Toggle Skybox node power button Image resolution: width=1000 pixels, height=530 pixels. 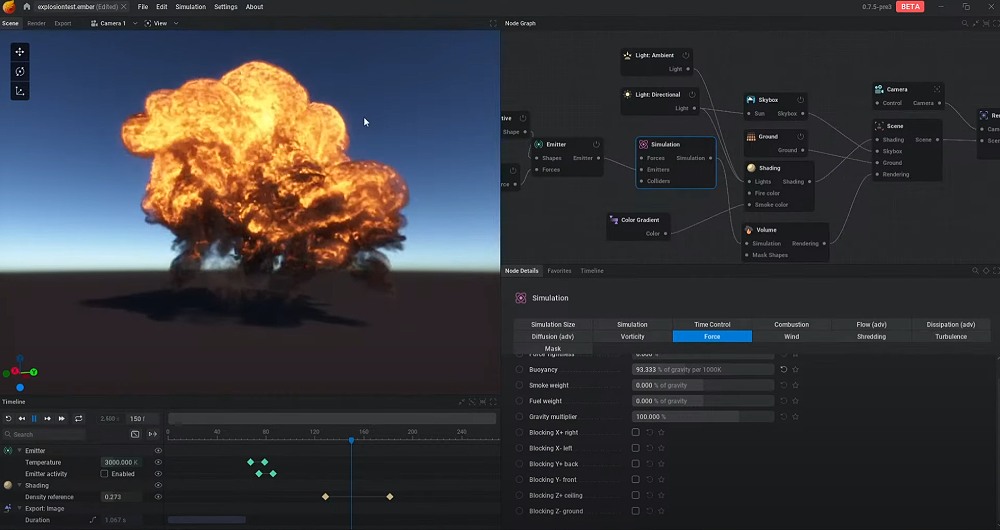800,100
